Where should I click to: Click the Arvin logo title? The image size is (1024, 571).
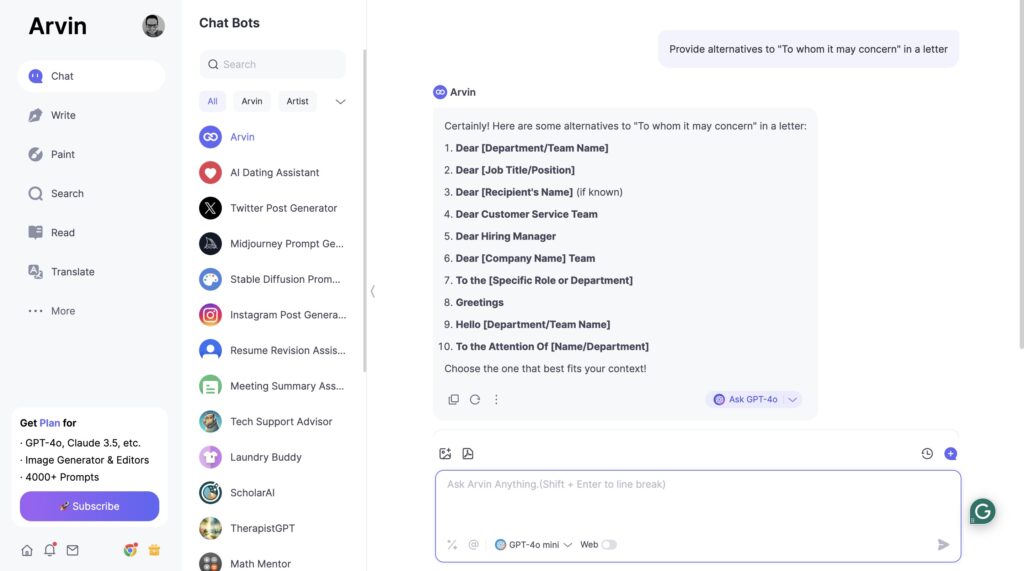(x=57, y=26)
